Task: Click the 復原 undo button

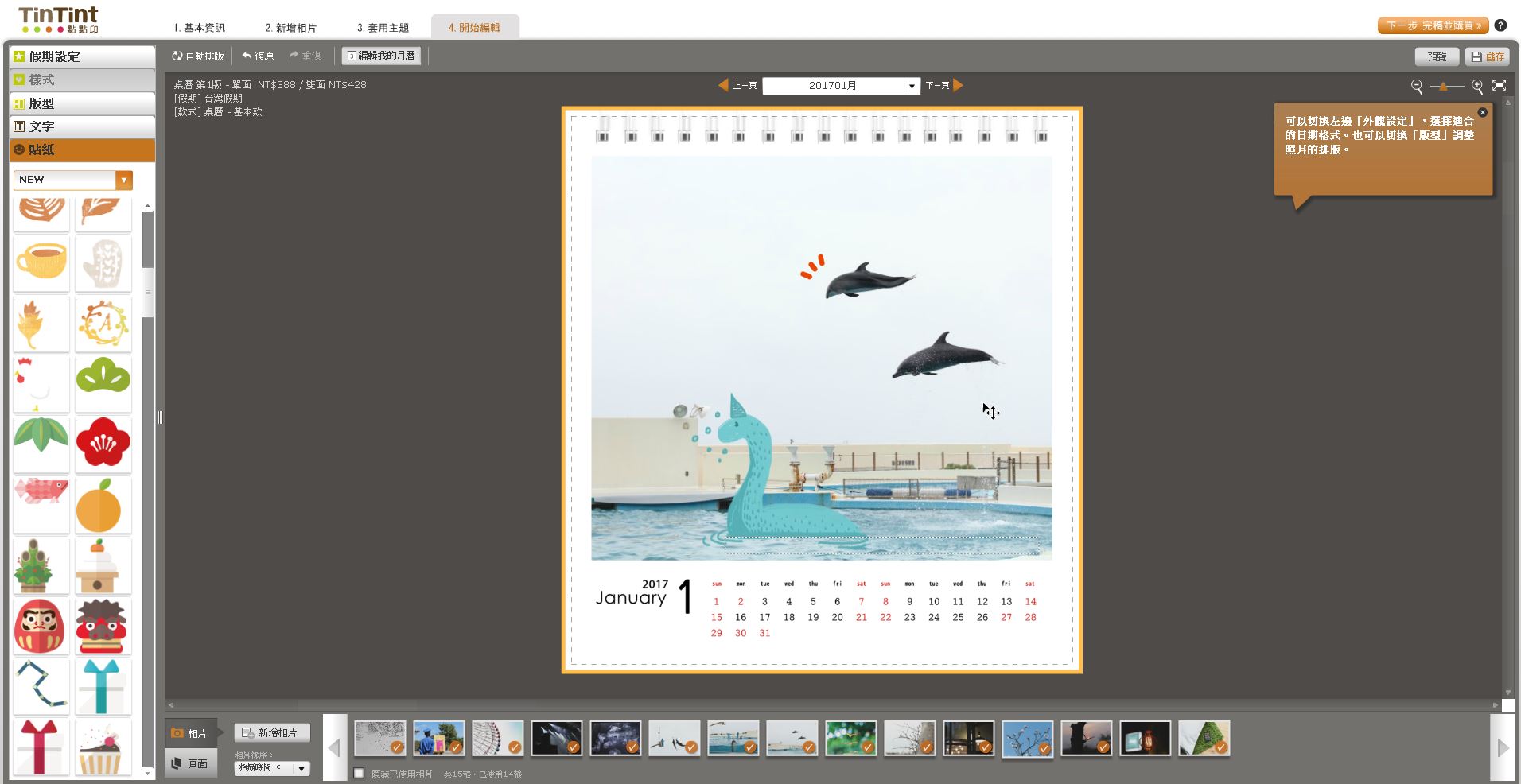Action: (258, 56)
